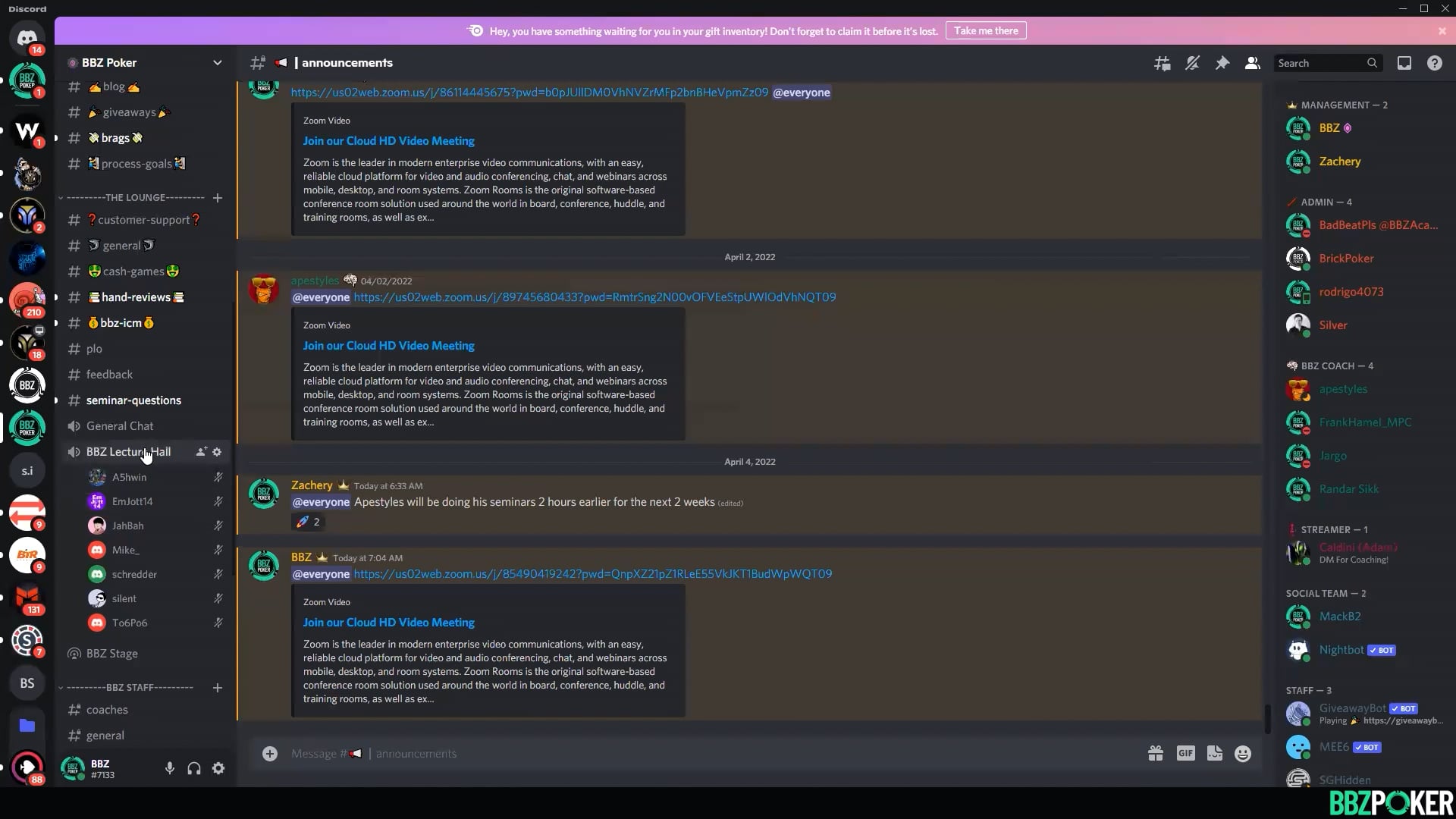Open the inbox icon
Viewport: 1456px width, 819px height.
point(1404,64)
